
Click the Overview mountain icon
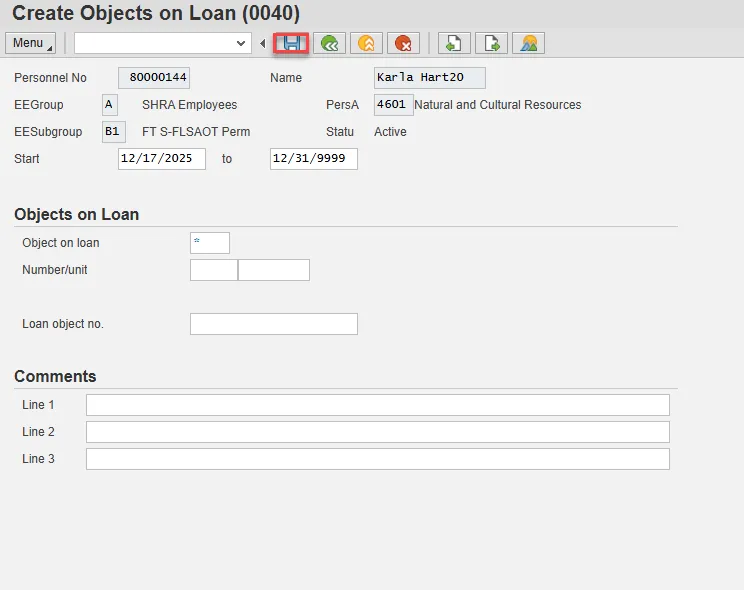(x=528, y=43)
